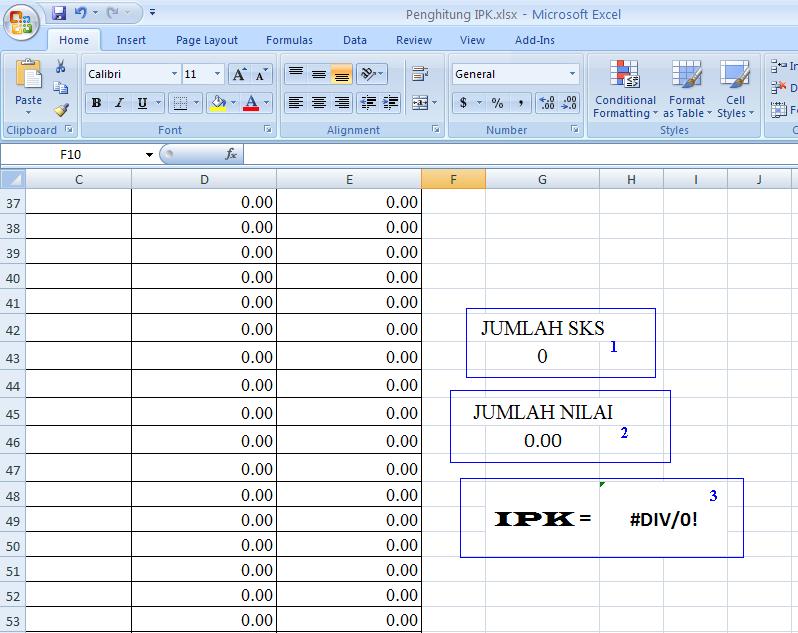Insert function using fx button
Viewport: 798px width, 633px height.
(x=231, y=154)
